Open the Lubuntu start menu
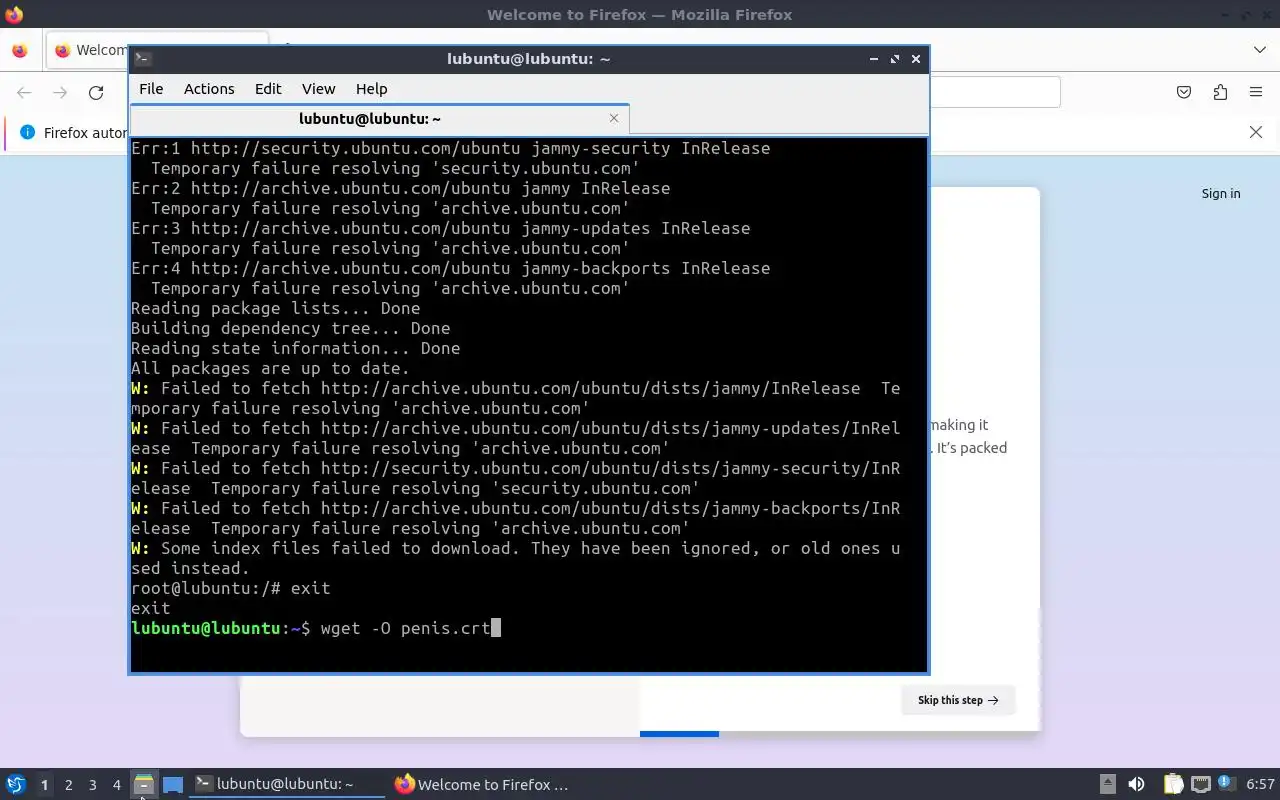Image resolution: width=1280 pixels, height=800 pixels. [16, 784]
